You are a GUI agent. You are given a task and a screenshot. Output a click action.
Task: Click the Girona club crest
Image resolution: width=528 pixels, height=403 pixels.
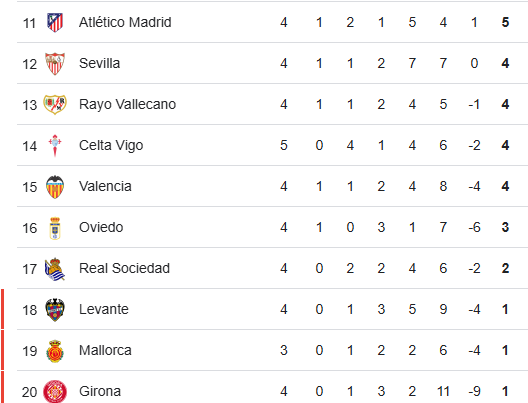point(55,392)
